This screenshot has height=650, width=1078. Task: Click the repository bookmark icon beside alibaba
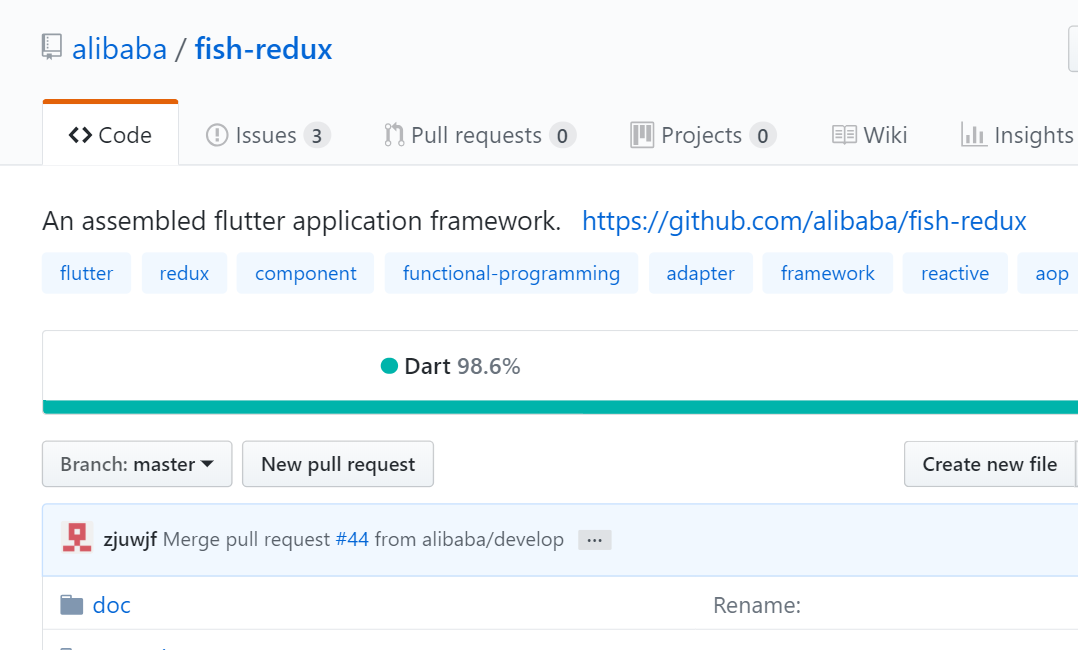click(x=51, y=47)
